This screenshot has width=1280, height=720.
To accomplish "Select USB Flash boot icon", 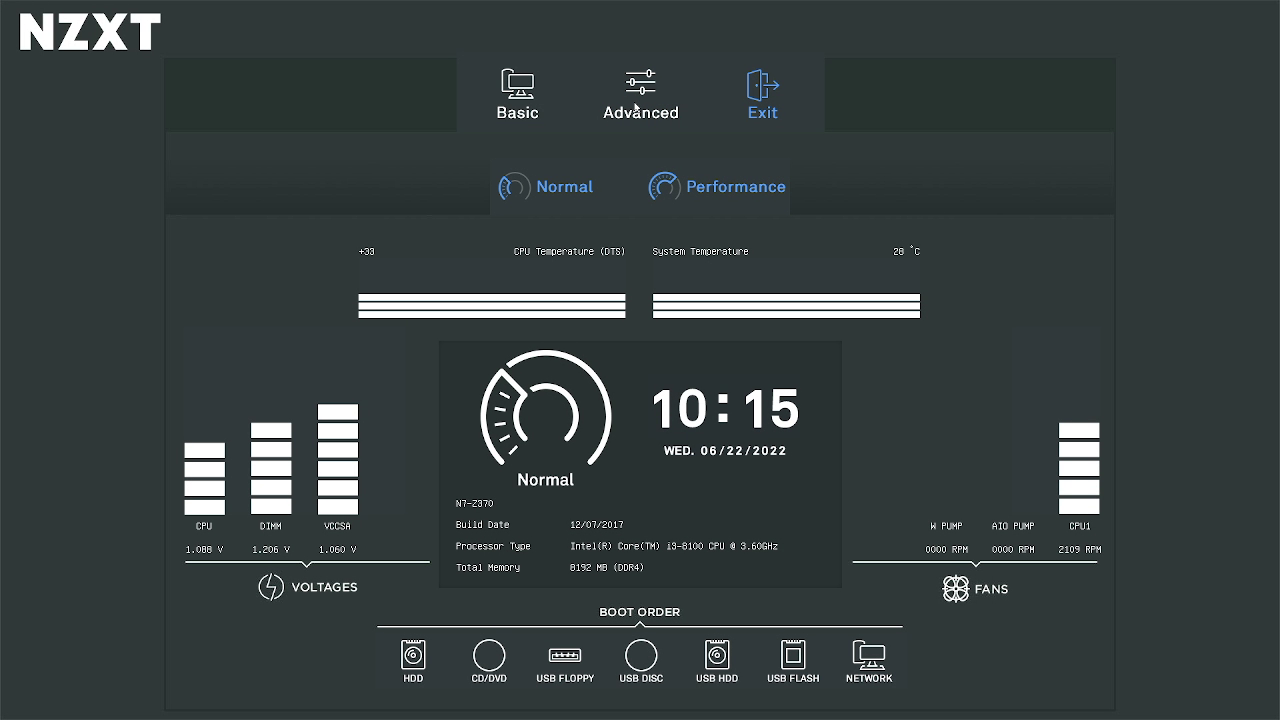I will (793, 656).
